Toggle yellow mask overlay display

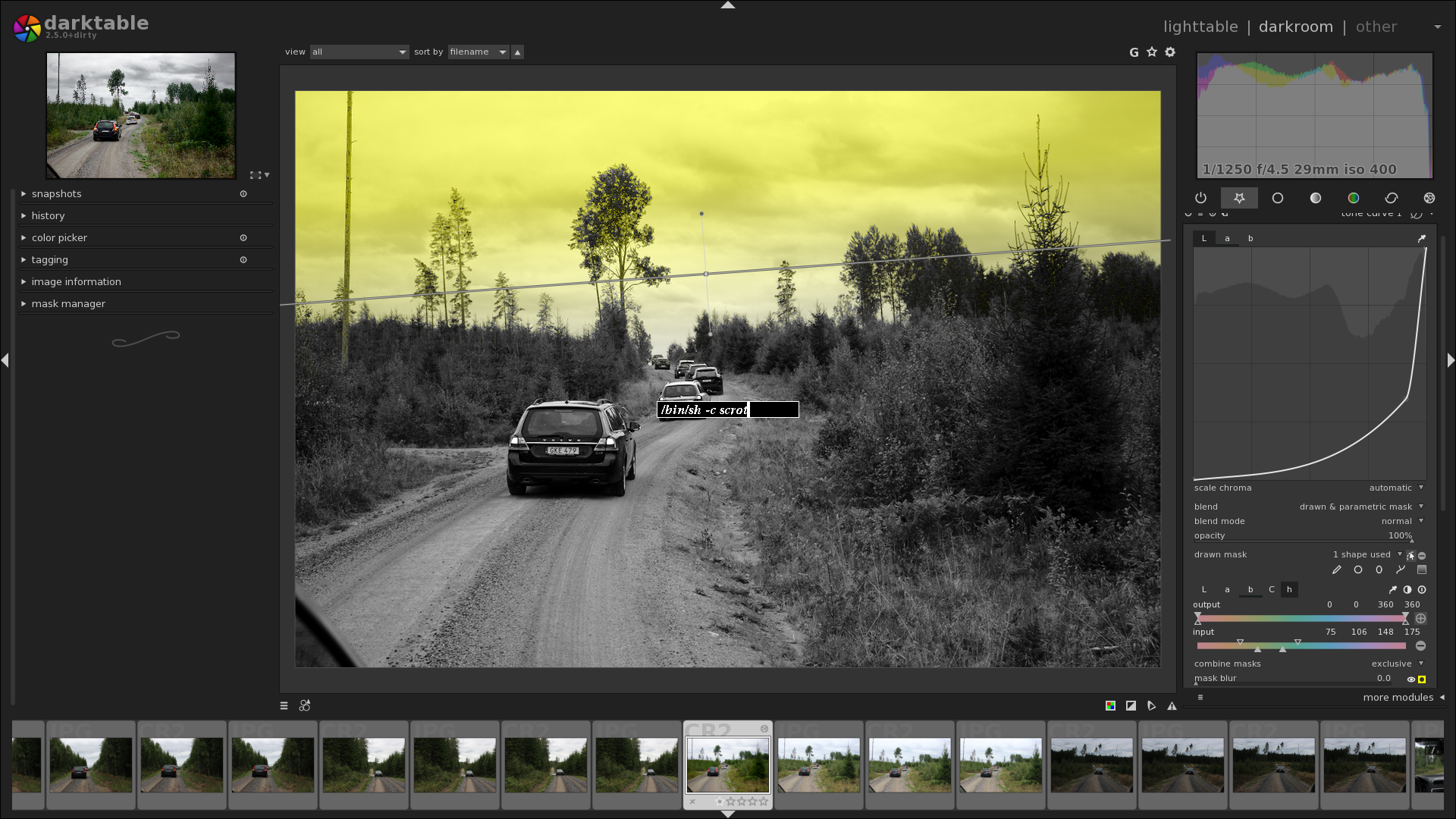tap(1422, 679)
